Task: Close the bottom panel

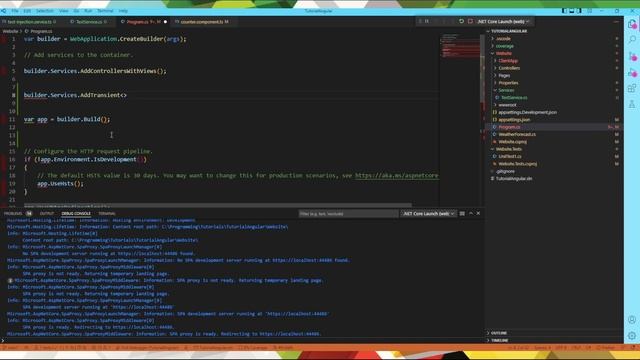Action: [x=478, y=213]
